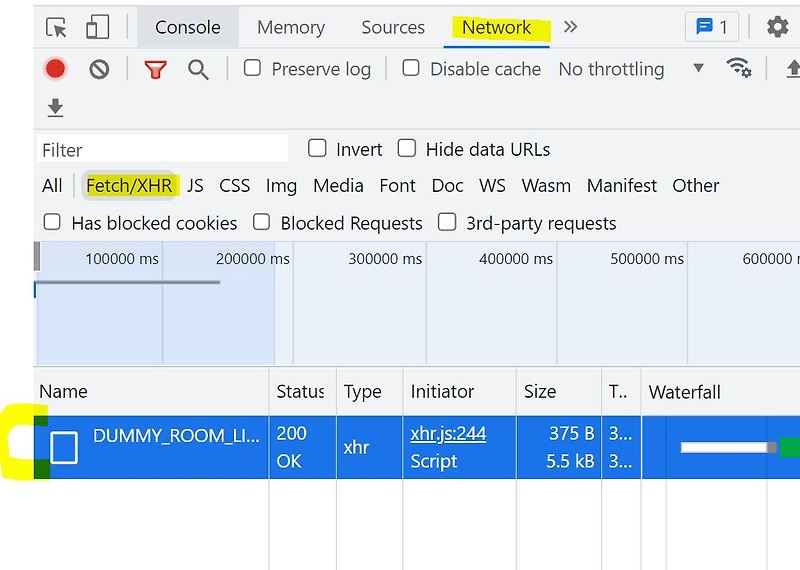Open the No throttling dropdown
This screenshot has width=800, height=570.
[x=632, y=69]
